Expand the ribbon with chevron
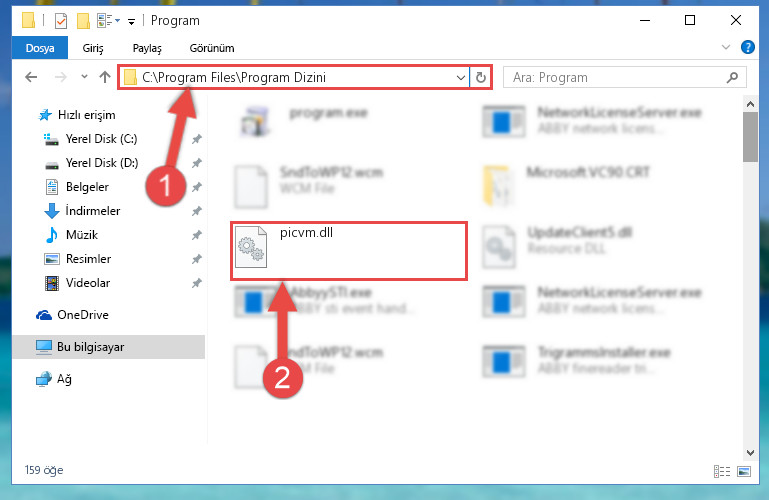The width and height of the screenshot is (769, 500). coord(726,47)
